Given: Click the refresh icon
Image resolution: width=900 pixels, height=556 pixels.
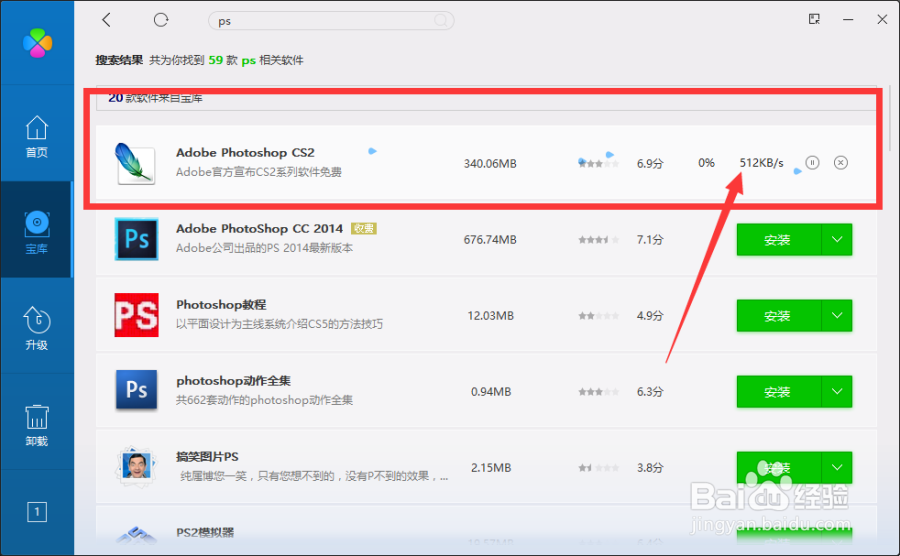Looking at the screenshot, I should [x=161, y=20].
